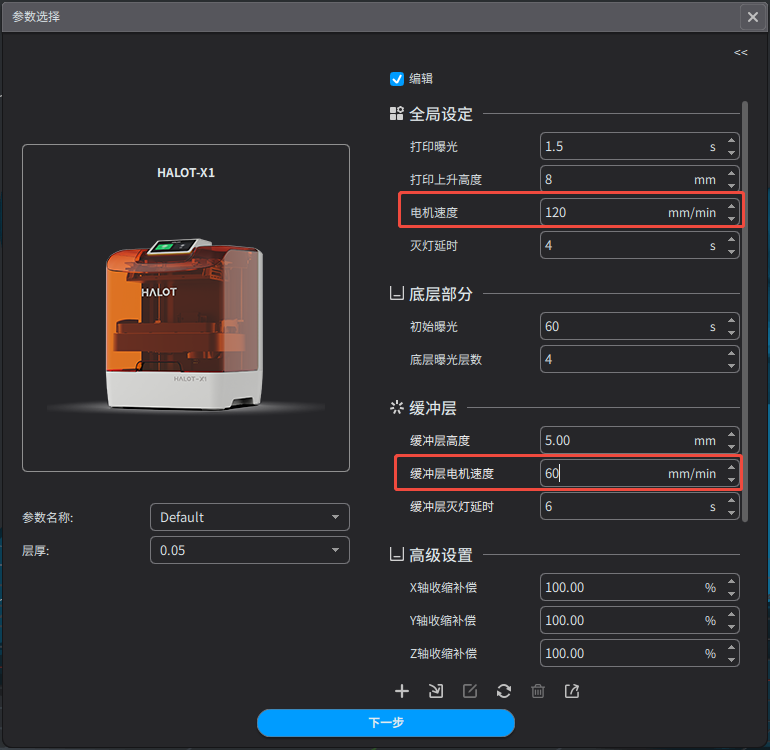Click the 底层曝光层数 input field
Screen dimensions: 770x750
click(639, 359)
